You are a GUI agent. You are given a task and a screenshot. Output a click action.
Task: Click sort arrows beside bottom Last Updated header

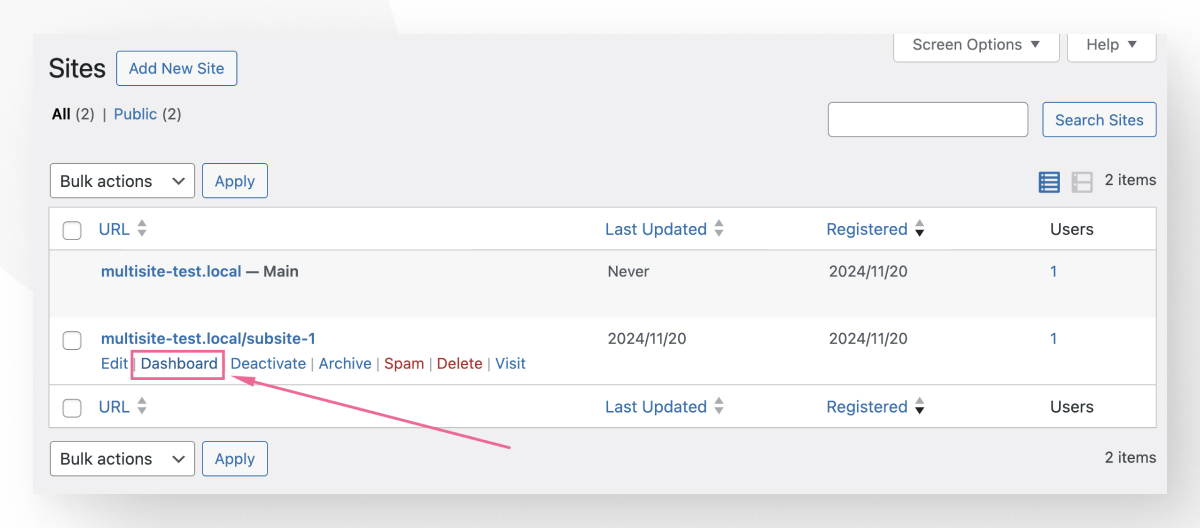719,407
